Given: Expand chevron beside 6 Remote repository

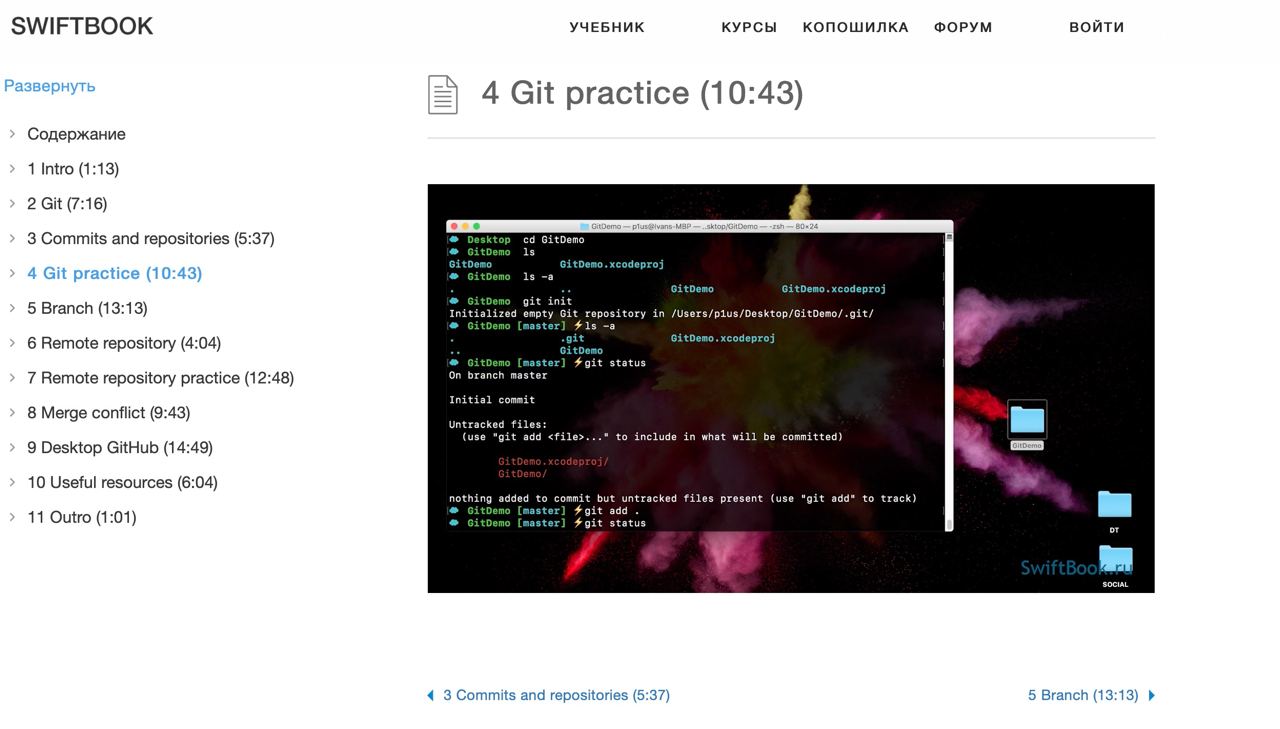Looking at the screenshot, I should (12, 342).
